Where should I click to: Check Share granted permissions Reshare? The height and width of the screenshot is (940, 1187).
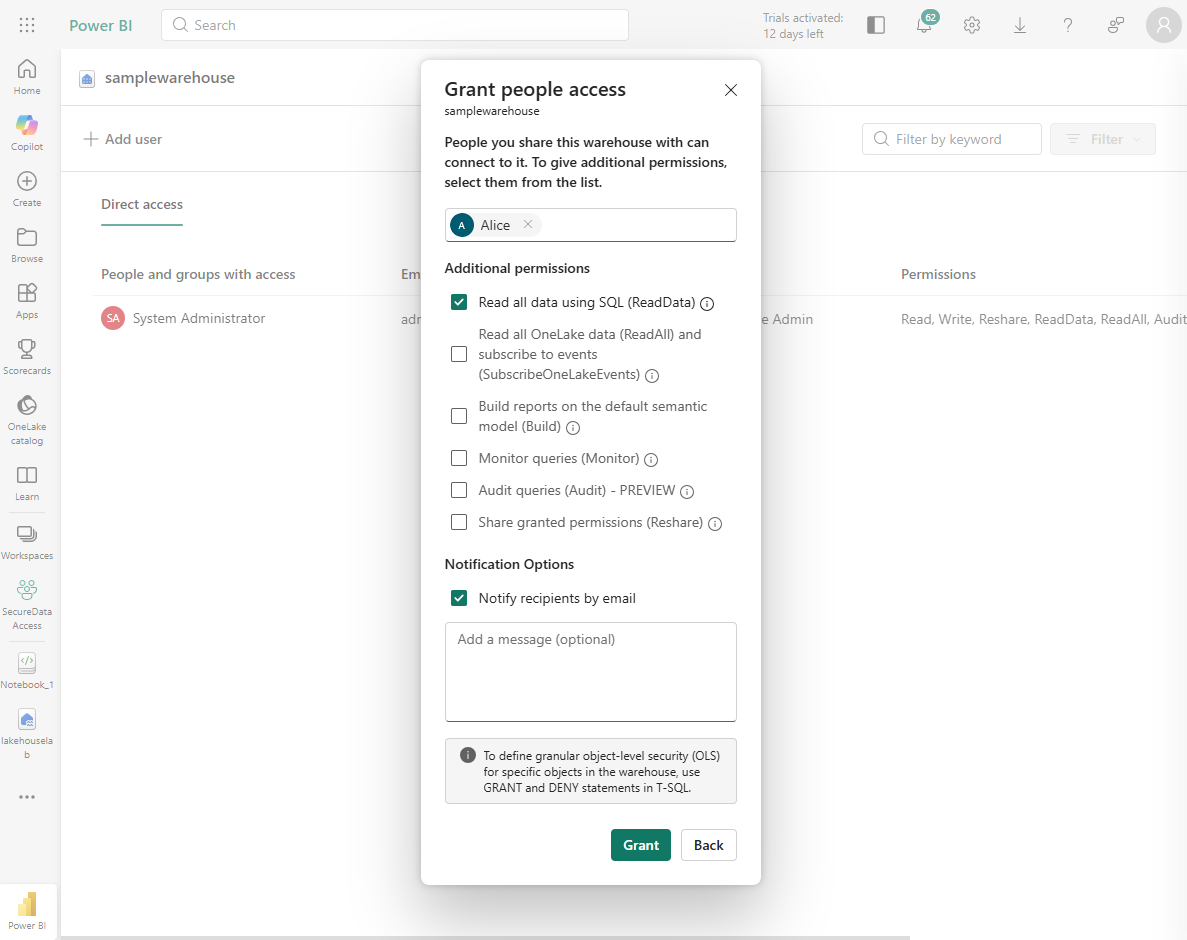click(459, 522)
